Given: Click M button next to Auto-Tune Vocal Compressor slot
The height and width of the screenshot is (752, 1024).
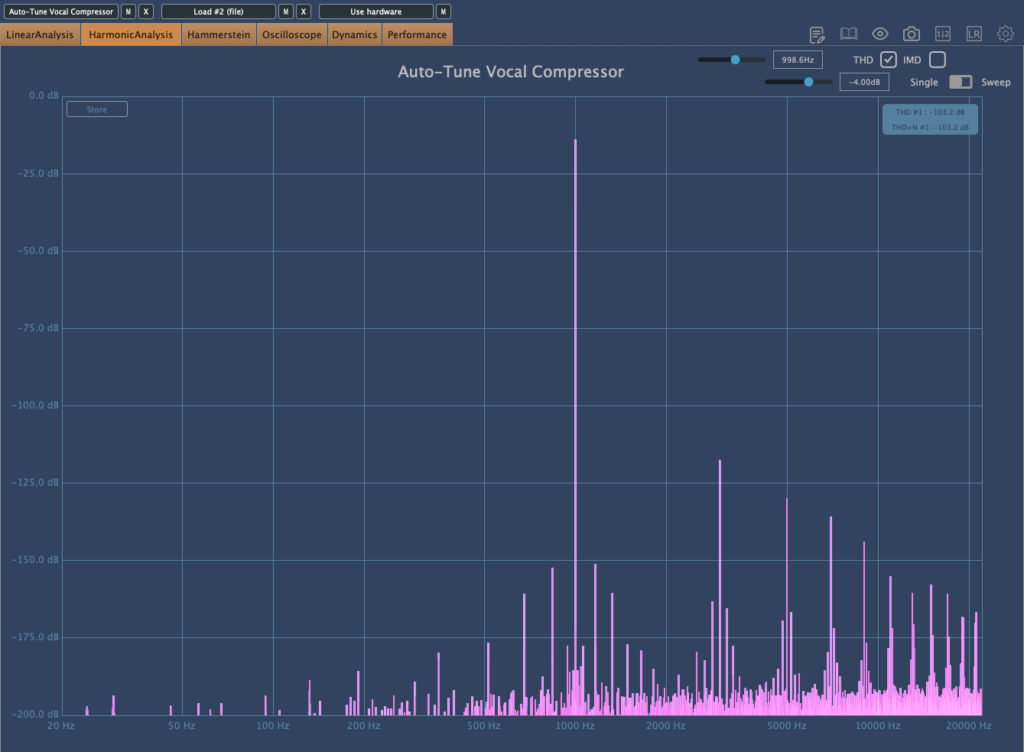Looking at the screenshot, I should 128,12.
